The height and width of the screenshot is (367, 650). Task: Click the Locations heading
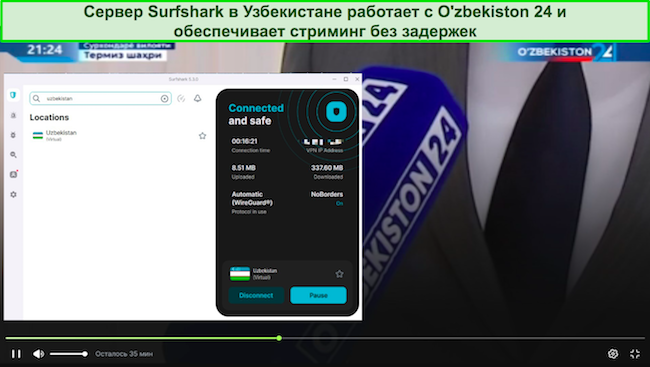tap(49, 117)
